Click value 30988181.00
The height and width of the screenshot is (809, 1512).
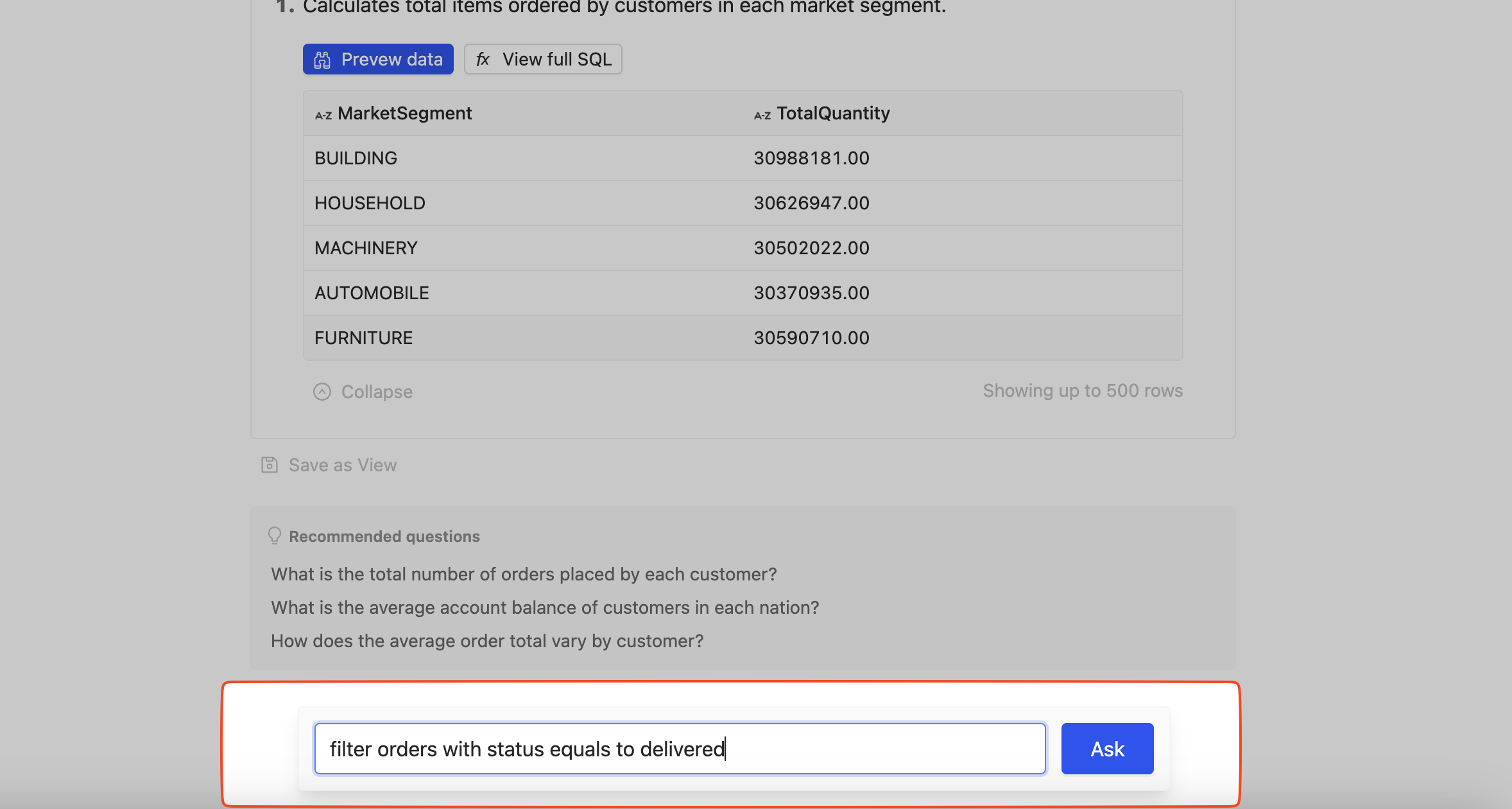click(x=811, y=158)
